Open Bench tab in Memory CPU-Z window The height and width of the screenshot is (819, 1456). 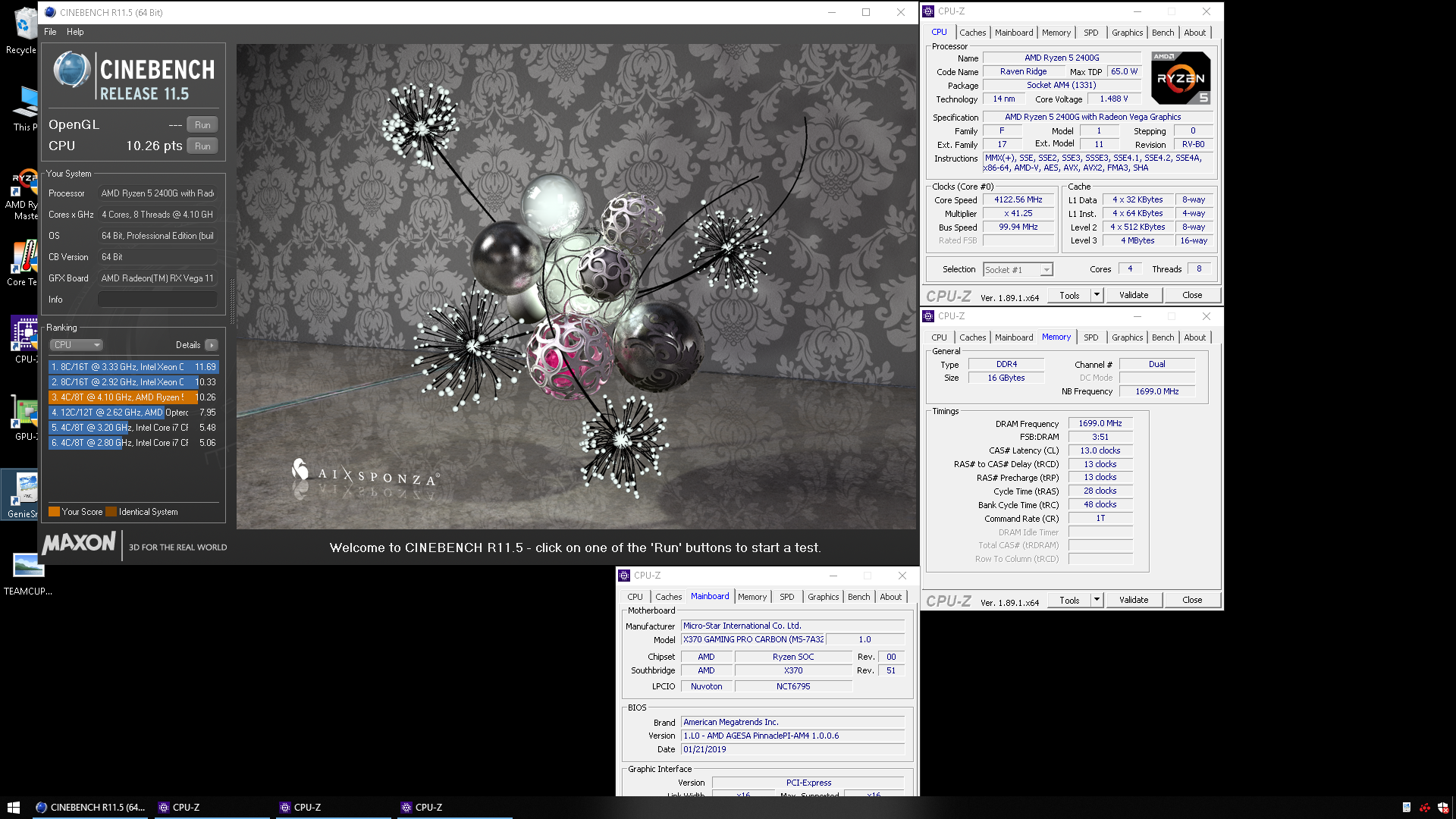(x=1163, y=337)
